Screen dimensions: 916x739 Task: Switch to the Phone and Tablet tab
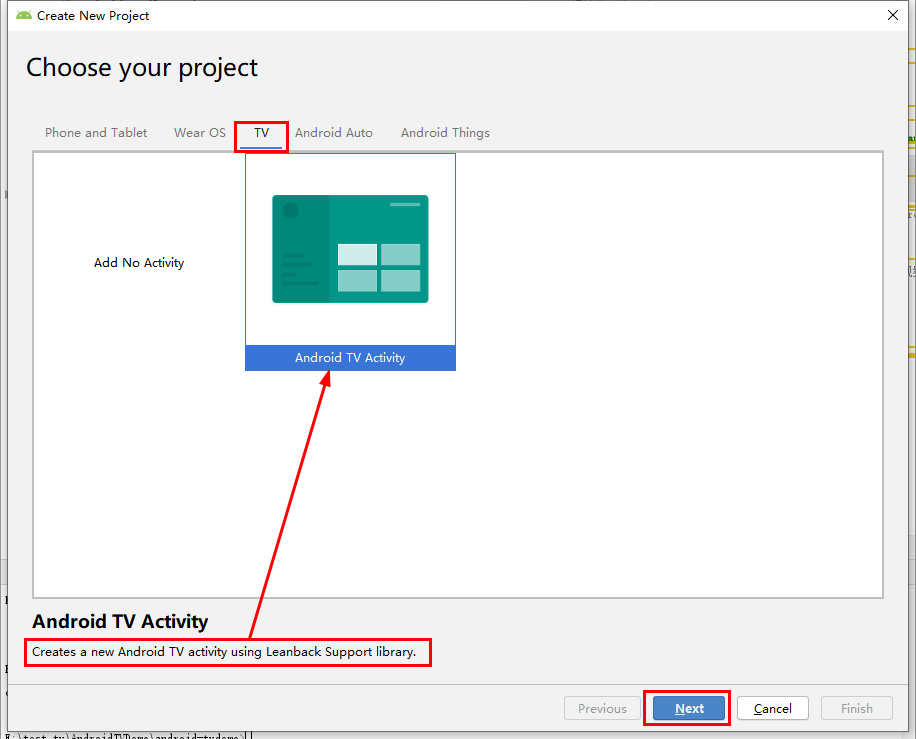click(96, 133)
